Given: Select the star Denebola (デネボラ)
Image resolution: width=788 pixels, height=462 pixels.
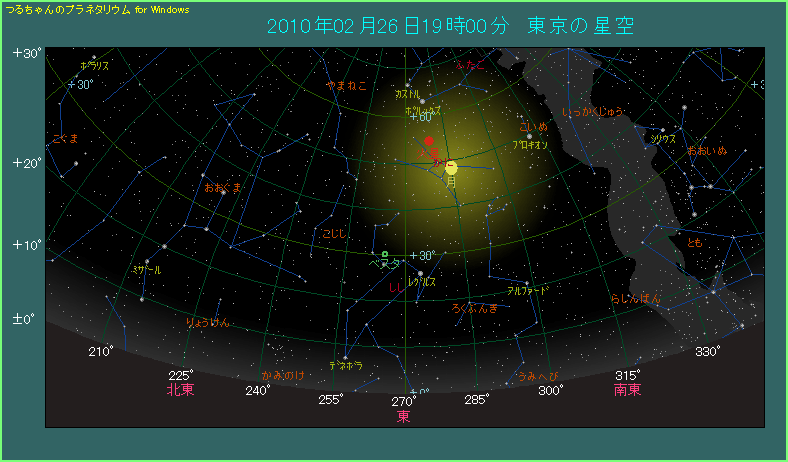Looking at the screenshot, I should (345, 358).
